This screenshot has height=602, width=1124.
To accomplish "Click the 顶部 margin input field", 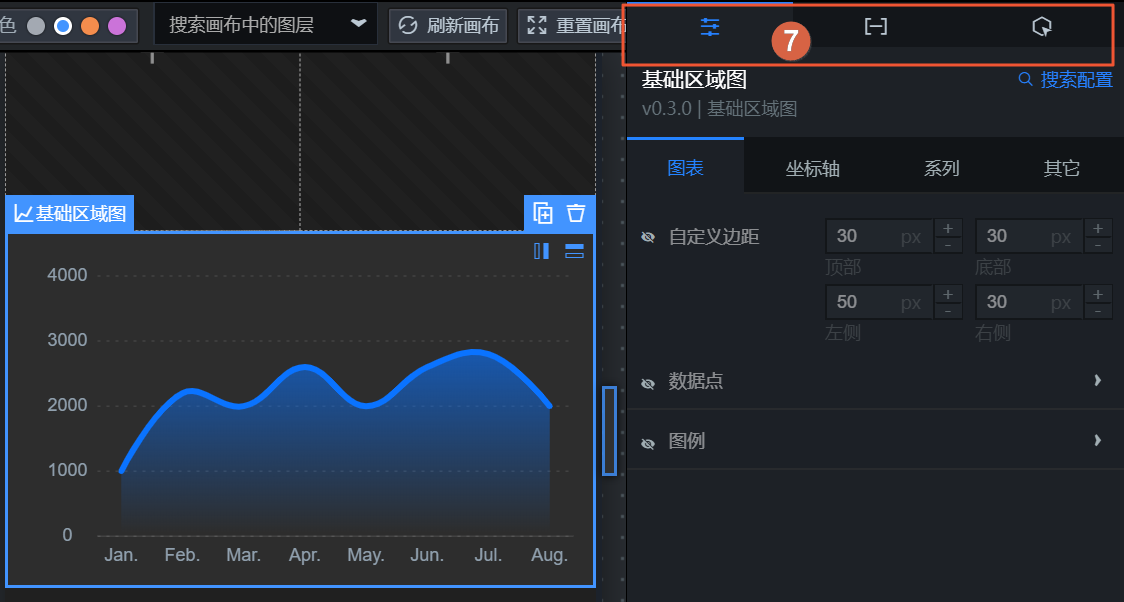I will point(879,236).
